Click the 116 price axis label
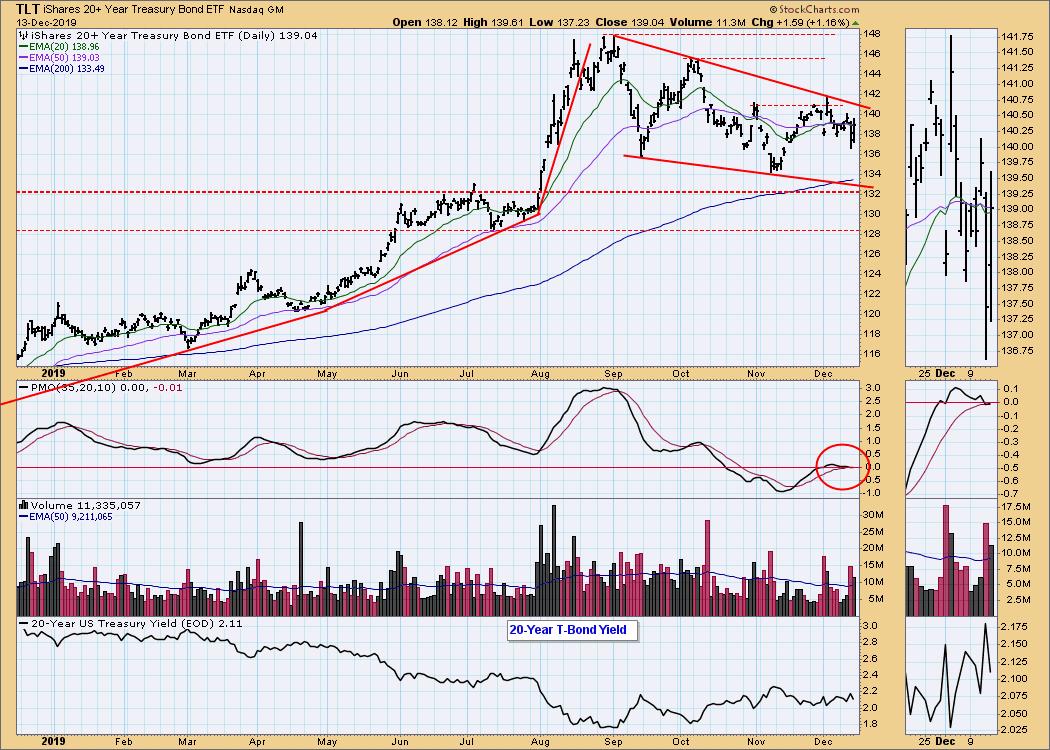The image size is (1050, 750). [872, 354]
